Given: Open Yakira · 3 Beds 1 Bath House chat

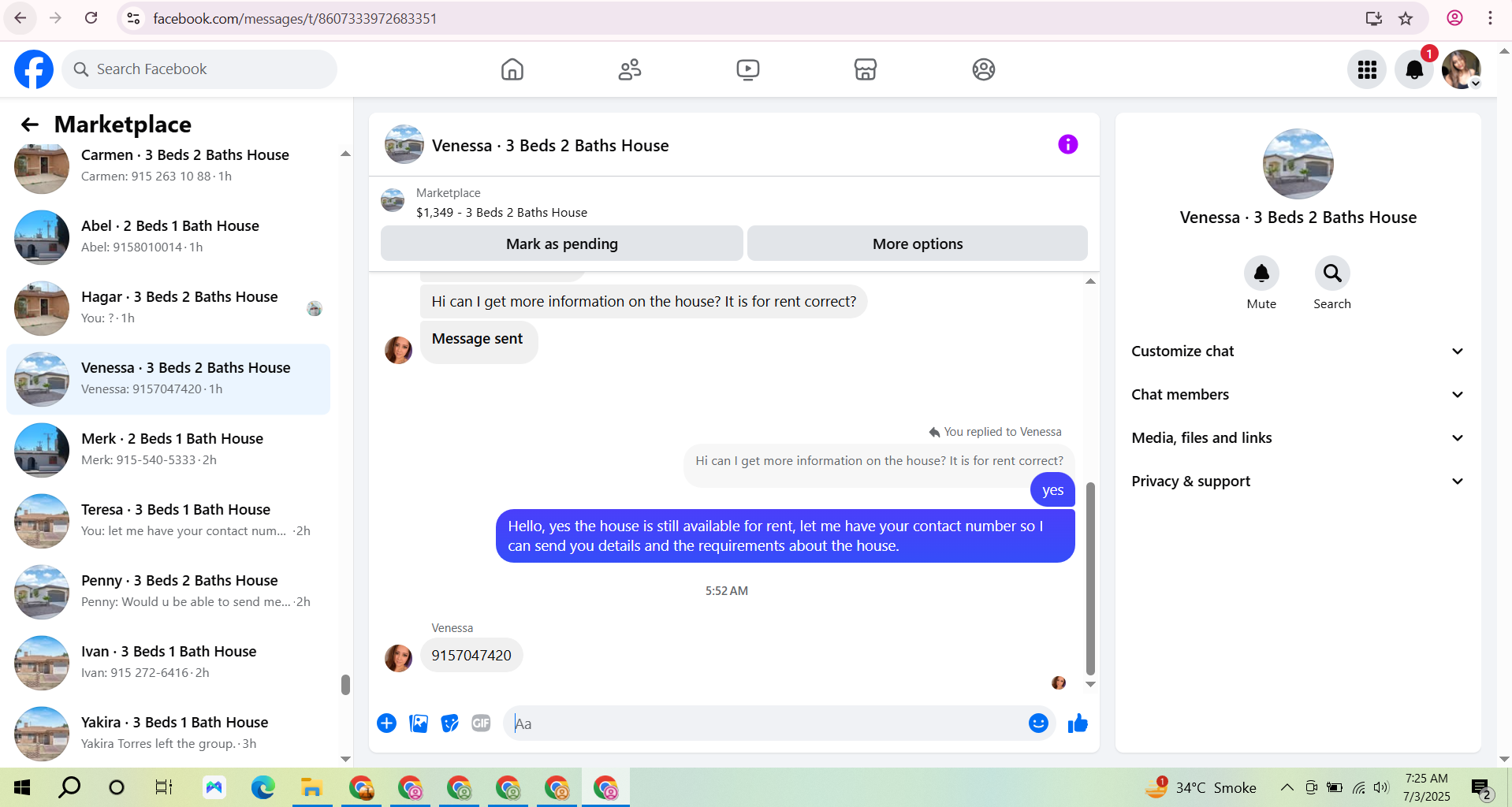Looking at the screenshot, I should pyautogui.click(x=168, y=733).
